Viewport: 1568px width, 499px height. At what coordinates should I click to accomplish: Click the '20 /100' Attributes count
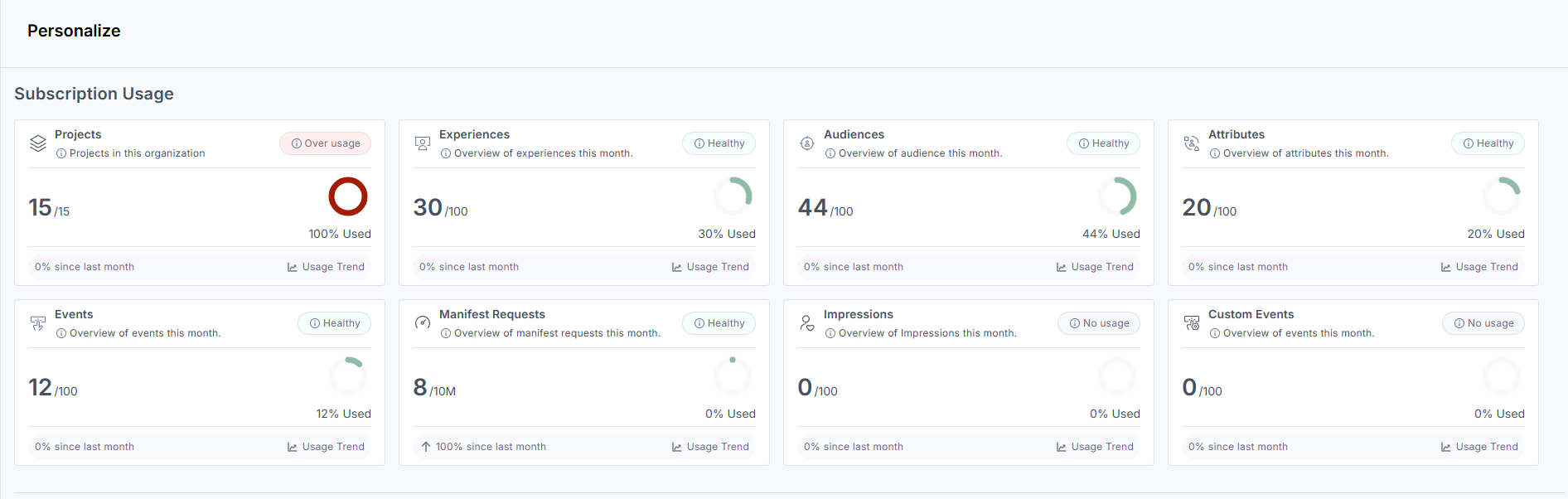click(1209, 208)
